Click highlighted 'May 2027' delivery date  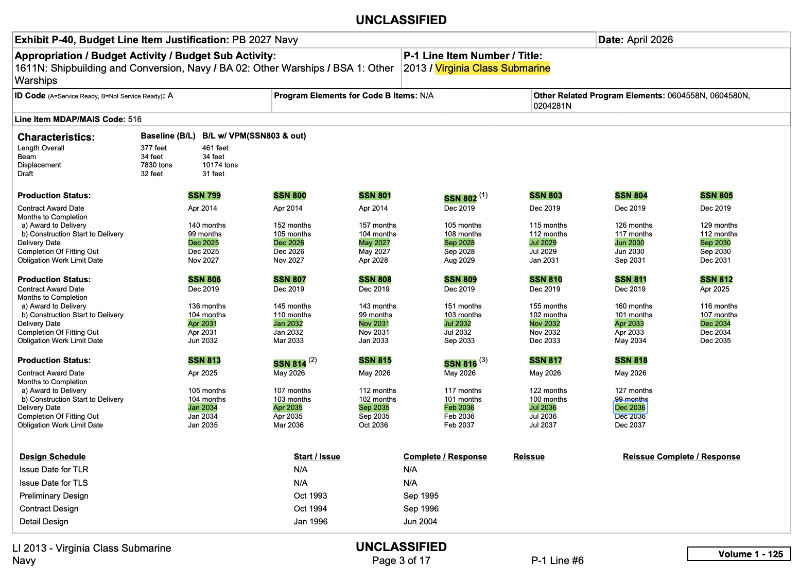(x=374, y=243)
